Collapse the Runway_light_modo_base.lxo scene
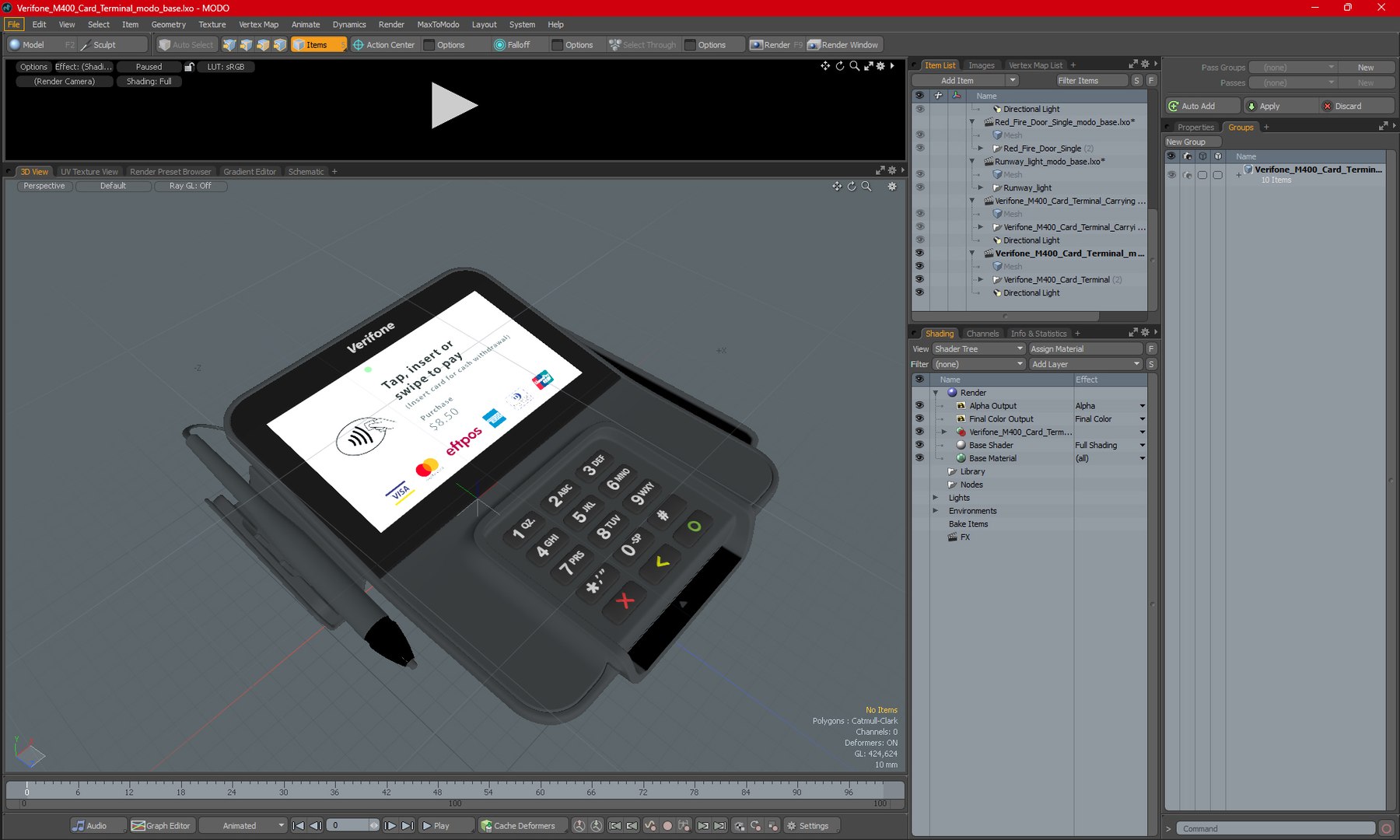This screenshot has height=840, width=1400. [x=972, y=161]
